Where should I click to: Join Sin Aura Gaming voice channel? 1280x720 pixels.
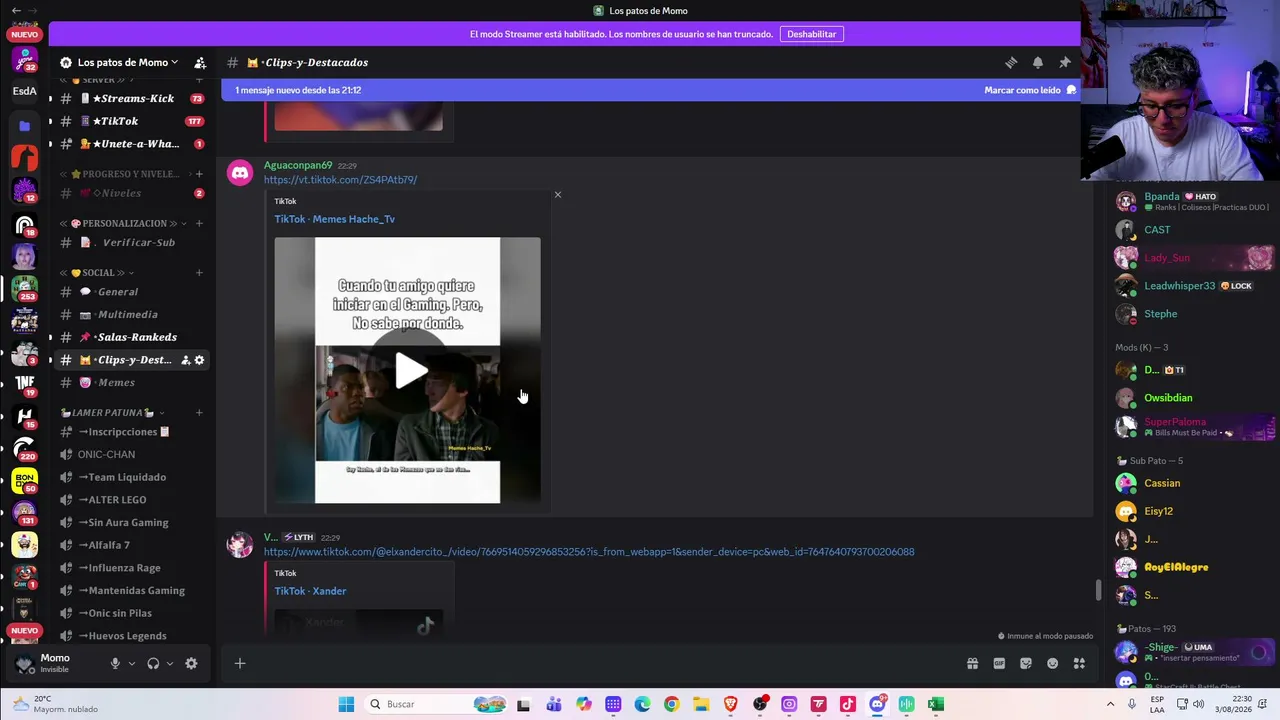click(131, 522)
